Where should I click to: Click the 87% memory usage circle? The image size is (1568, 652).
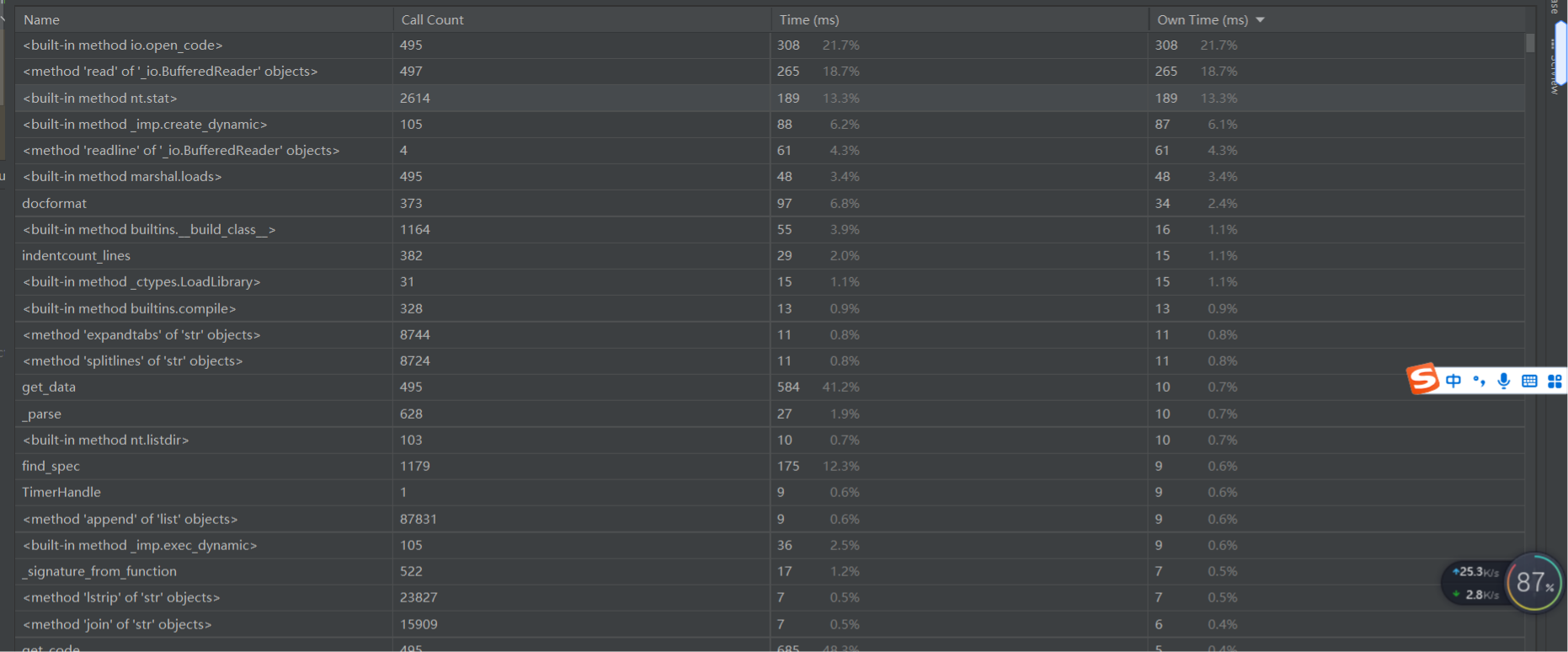point(1534,582)
